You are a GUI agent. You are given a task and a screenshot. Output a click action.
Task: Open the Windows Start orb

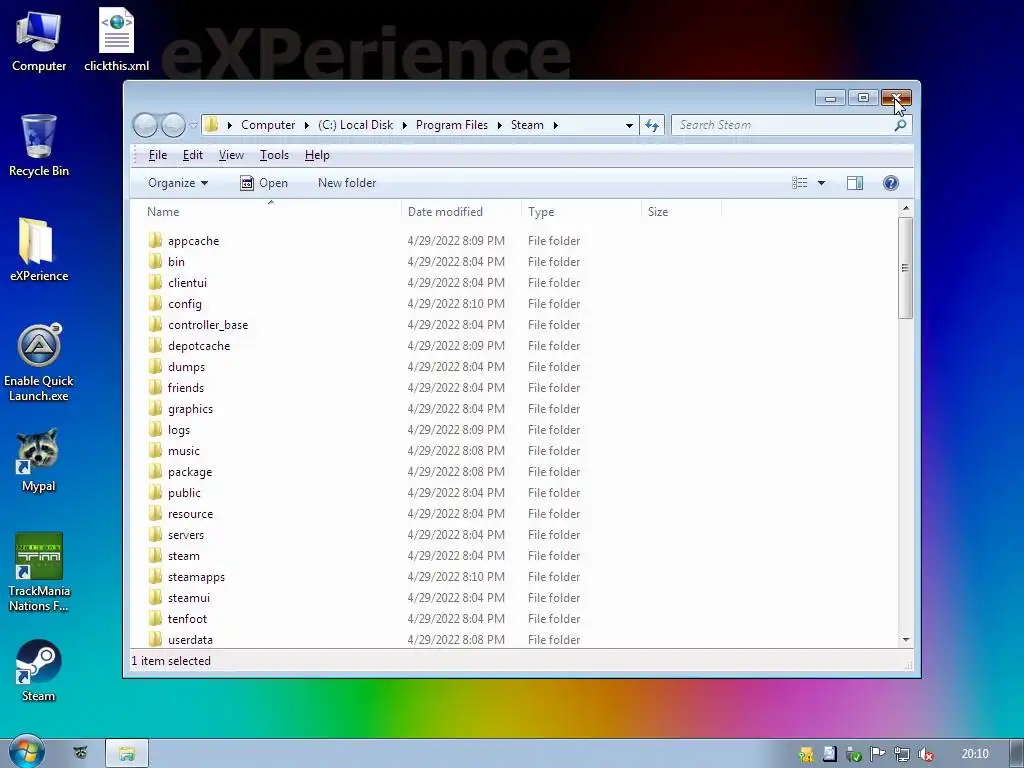[x=26, y=752]
